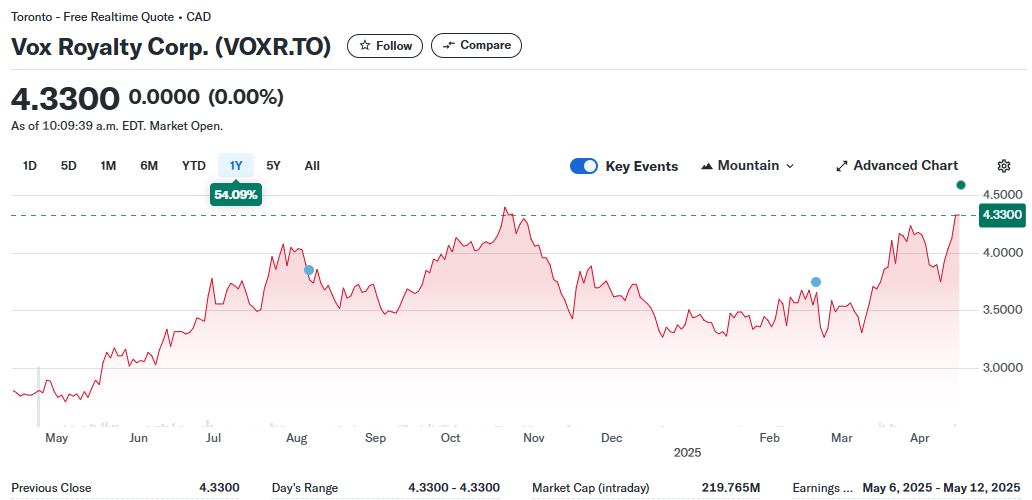The image size is (1032, 500).
Task: Toggle the Key Events switch
Action: pyautogui.click(x=584, y=166)
